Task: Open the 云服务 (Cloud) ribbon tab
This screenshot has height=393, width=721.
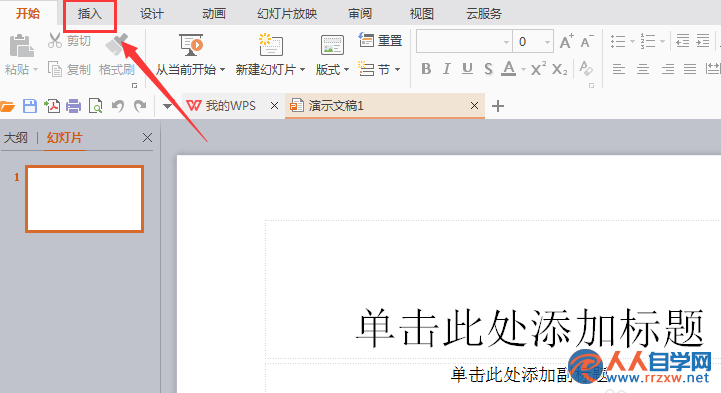Action: click(x=484, y=14)
